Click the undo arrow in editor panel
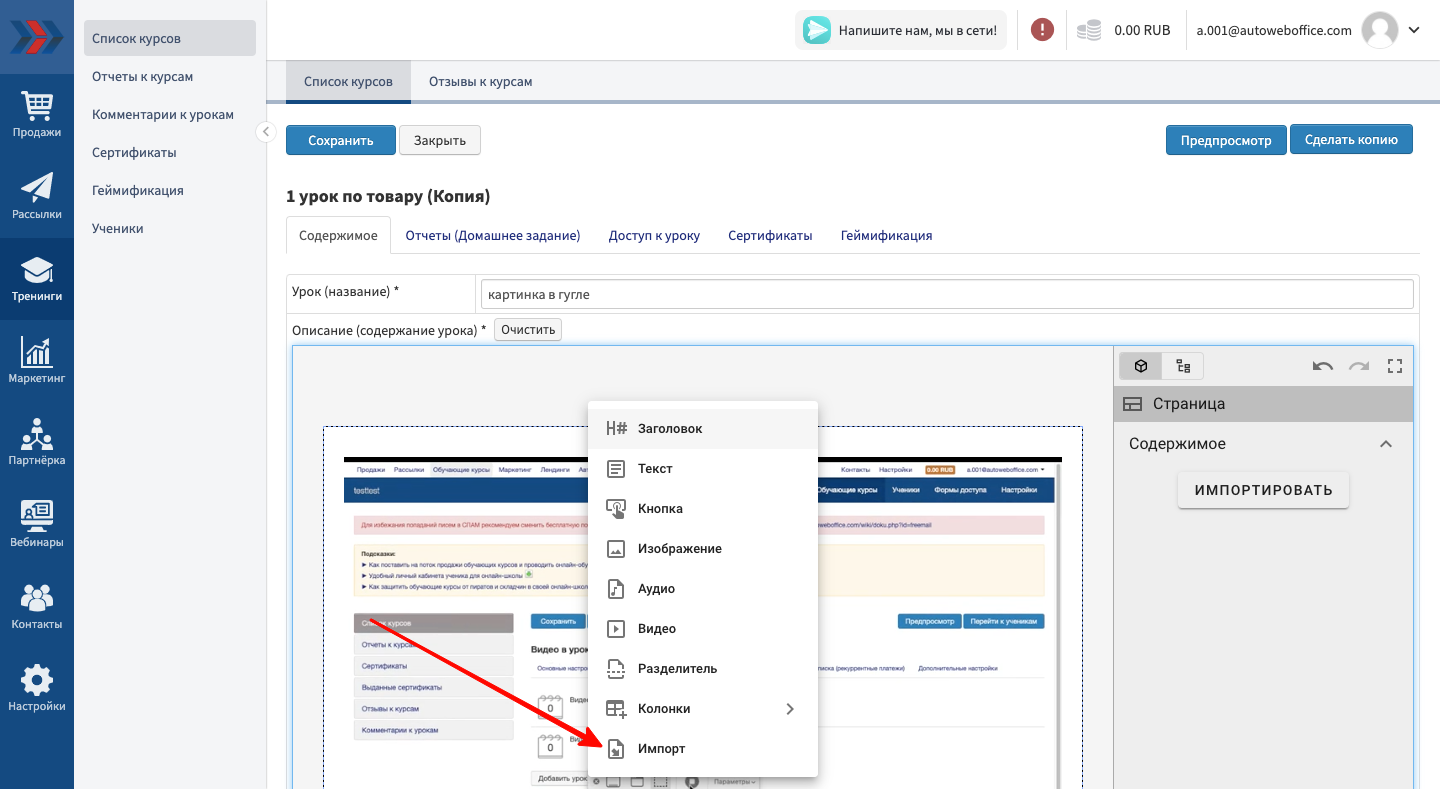 1323,366
